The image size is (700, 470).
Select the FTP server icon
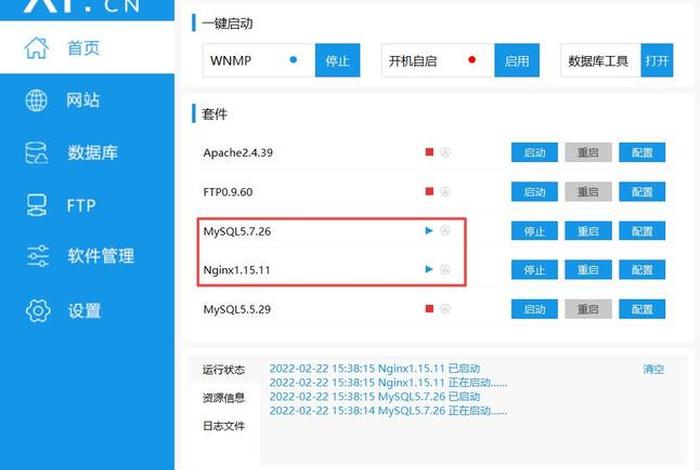pyautogui.click(x=36, y=205)
